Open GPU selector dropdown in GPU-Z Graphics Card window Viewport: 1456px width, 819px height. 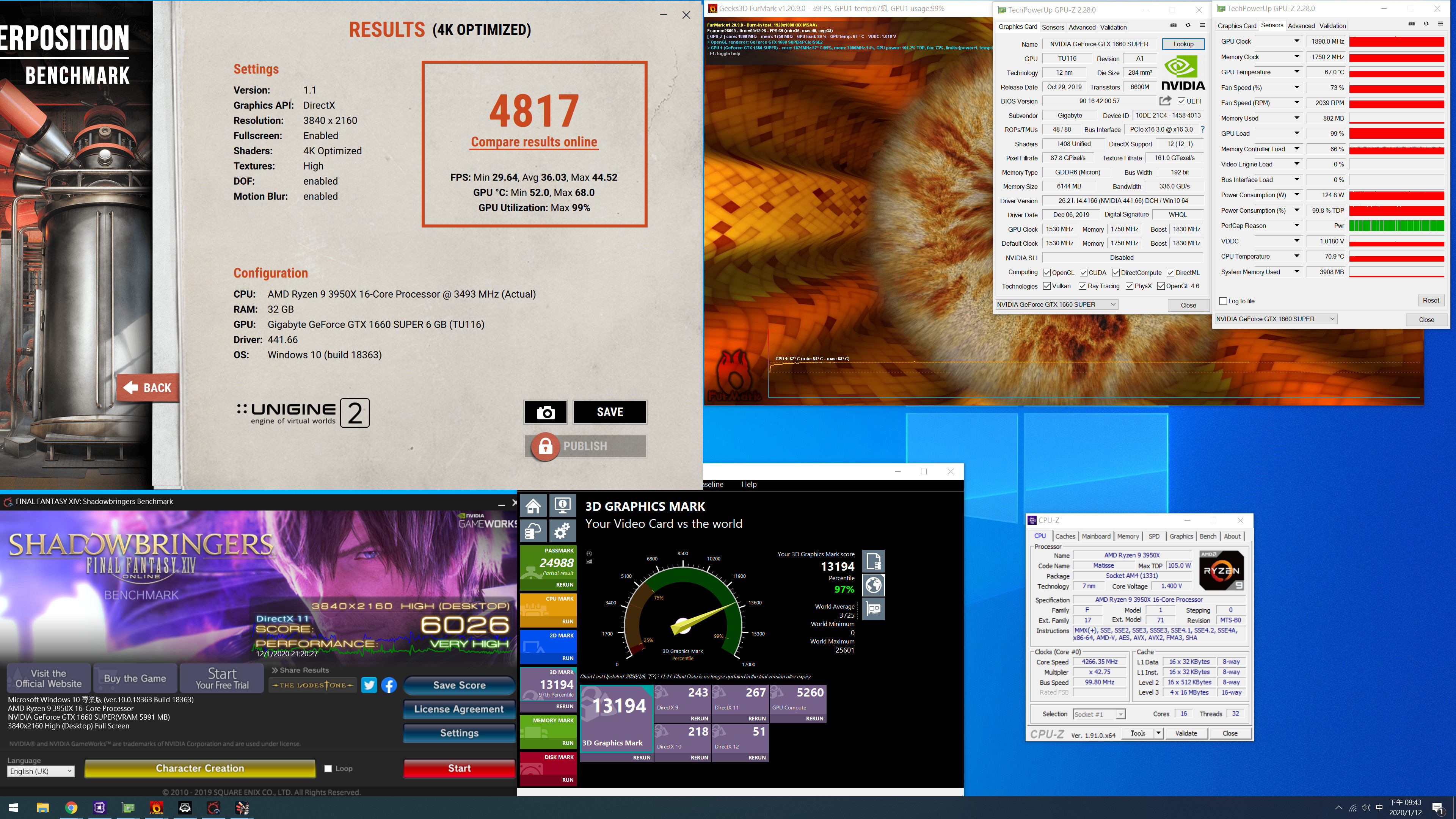click(1056, 304)
